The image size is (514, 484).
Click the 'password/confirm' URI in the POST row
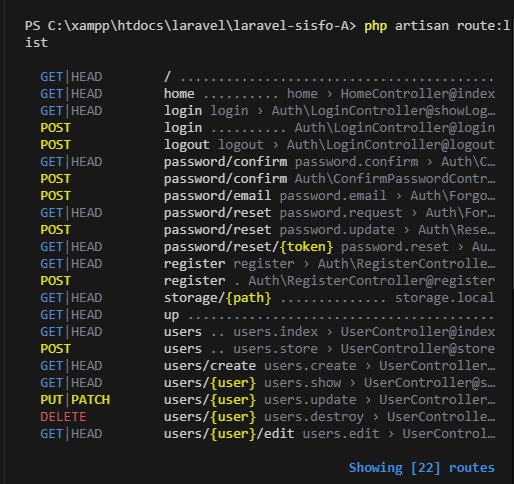coord(225,179)
